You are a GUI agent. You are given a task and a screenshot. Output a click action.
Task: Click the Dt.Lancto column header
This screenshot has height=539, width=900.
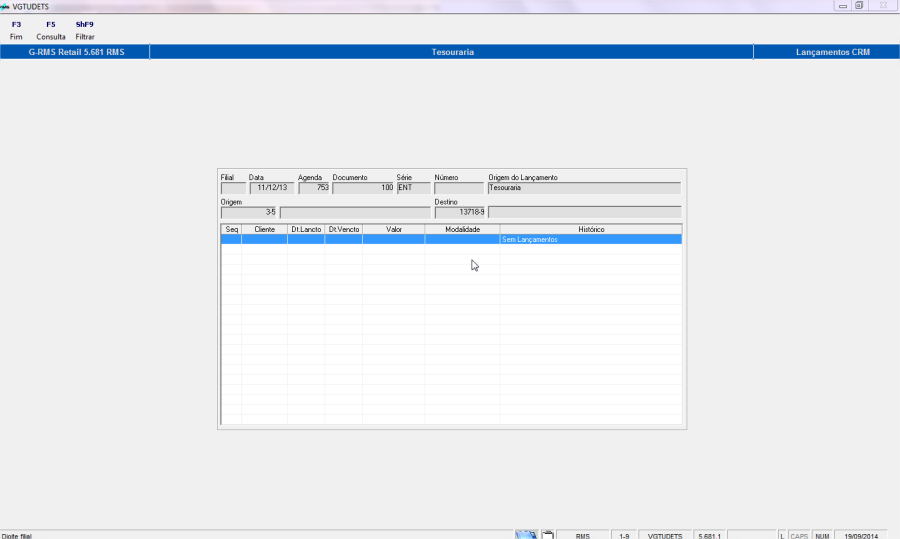coord(306,229)
